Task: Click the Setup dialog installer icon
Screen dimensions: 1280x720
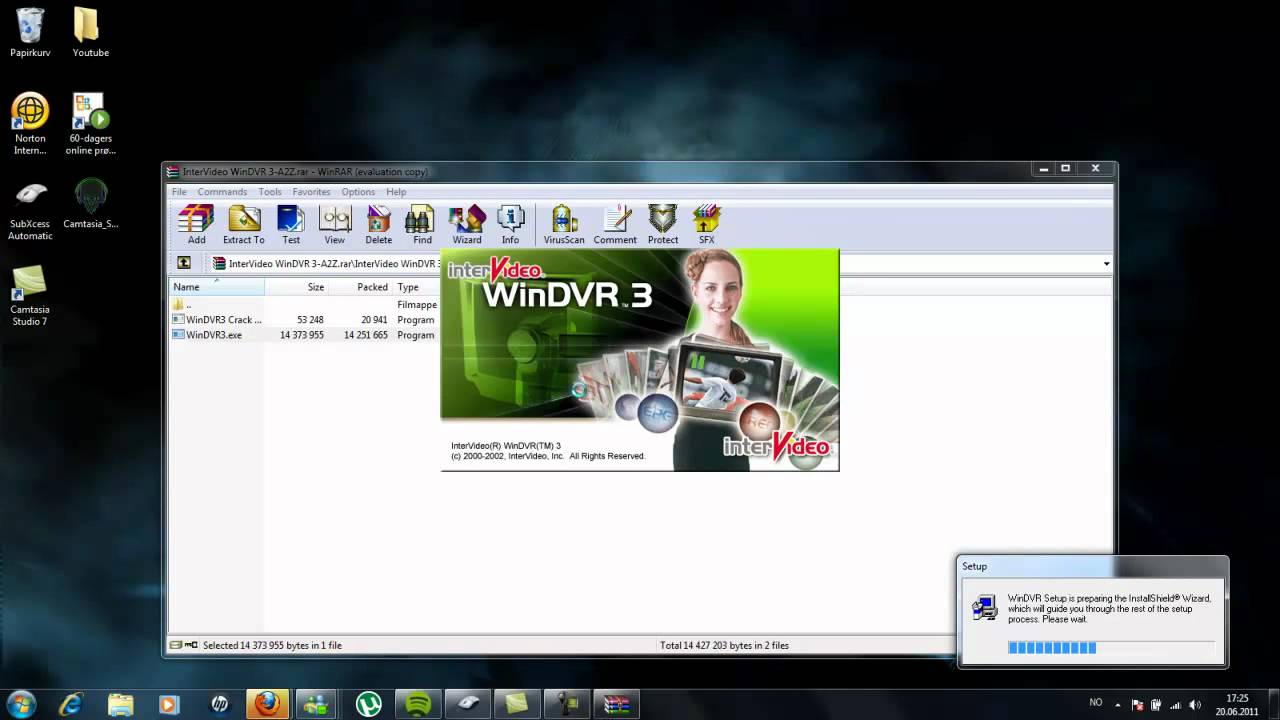Action: click(x=985, y=607)
